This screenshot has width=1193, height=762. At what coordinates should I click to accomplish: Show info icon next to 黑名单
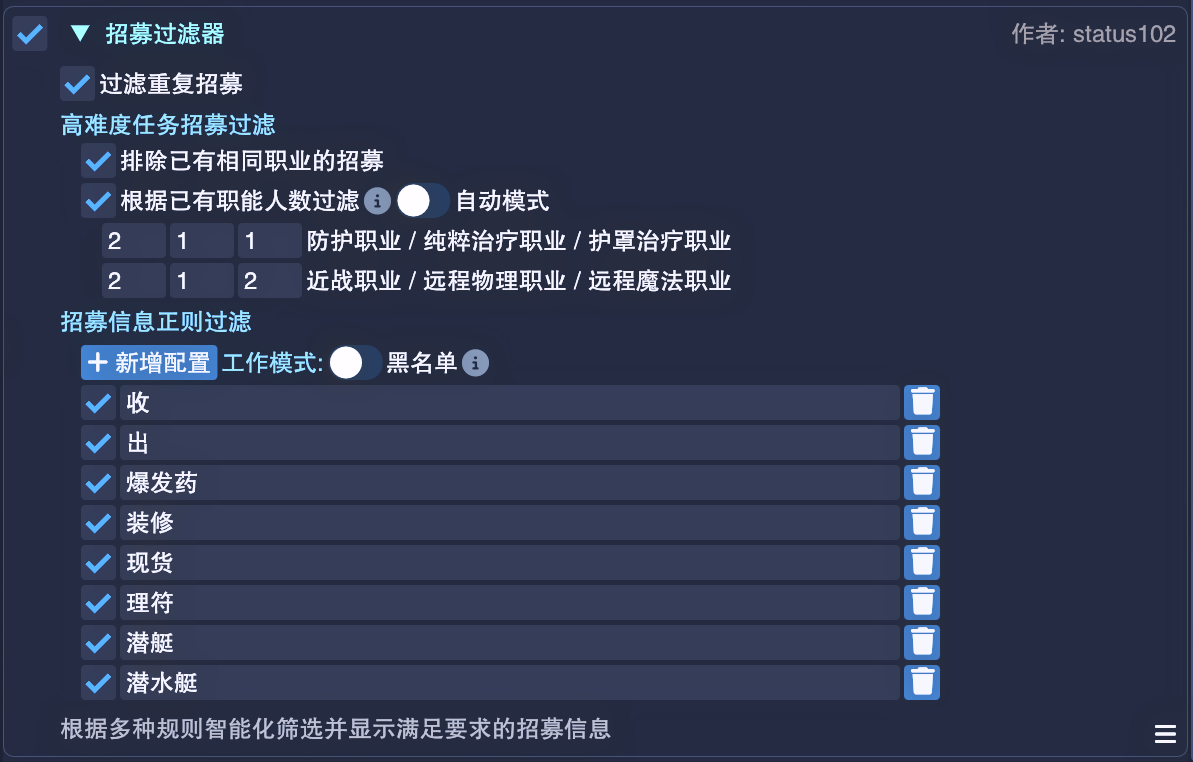476,362
